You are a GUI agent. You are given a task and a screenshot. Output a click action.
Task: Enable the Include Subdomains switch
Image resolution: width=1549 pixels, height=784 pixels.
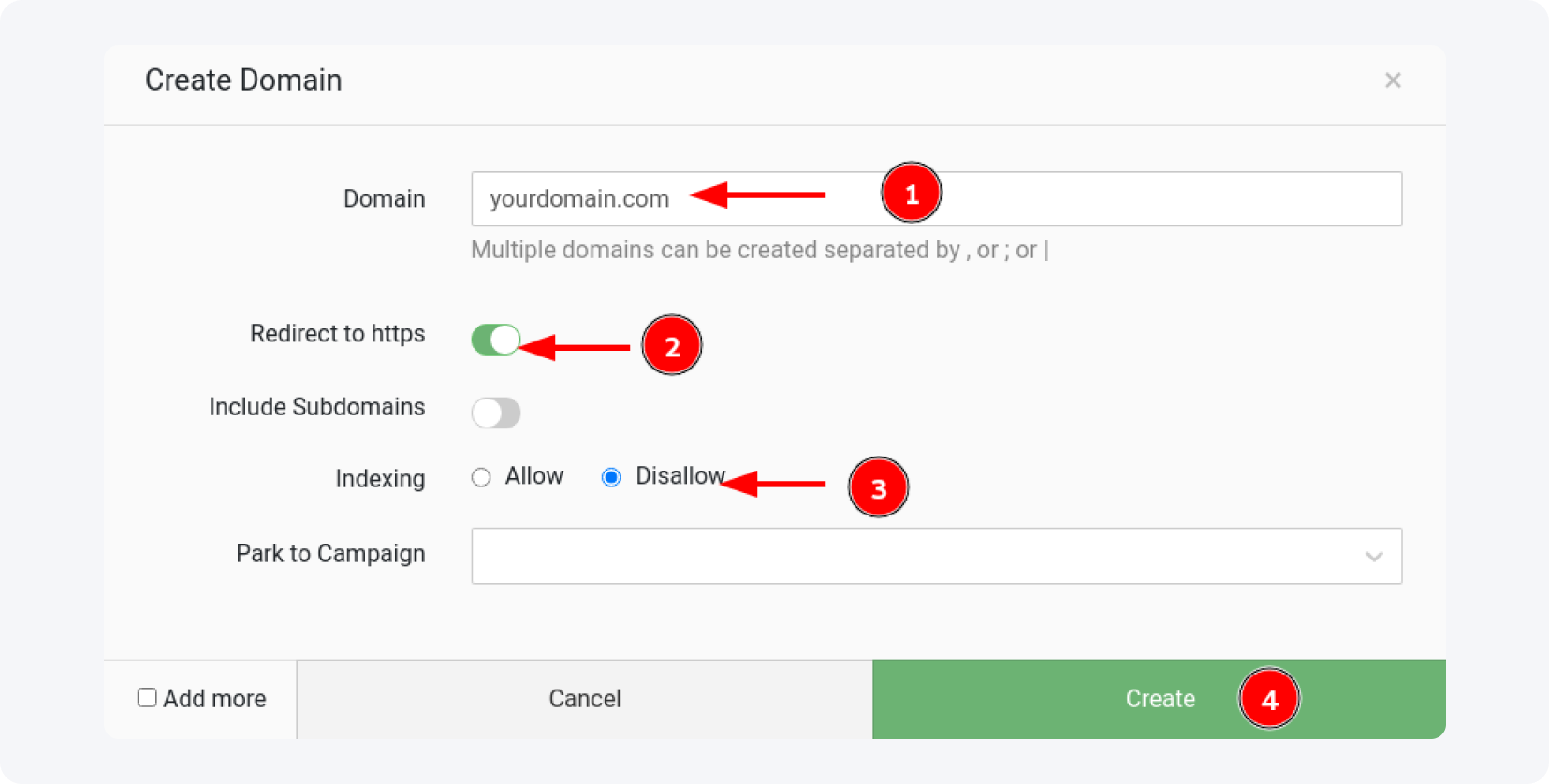point(496,413)
